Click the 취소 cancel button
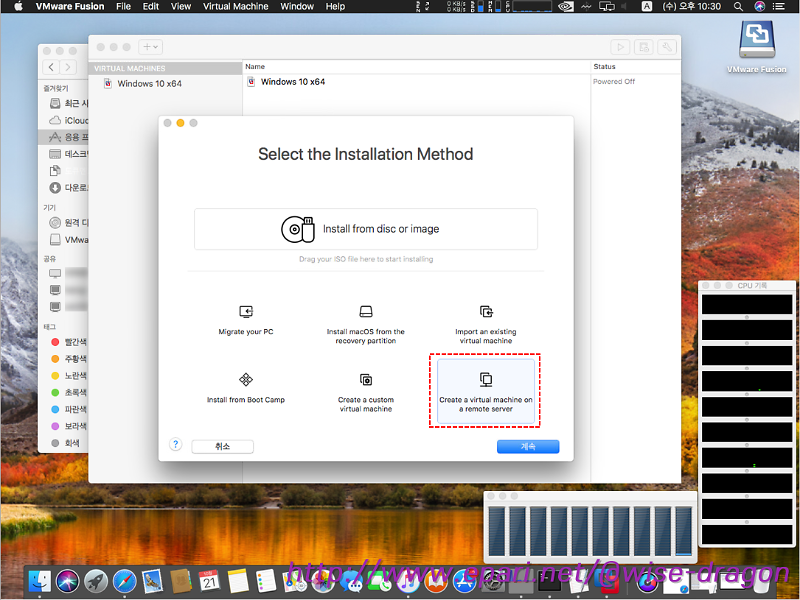 coord(222,446)
